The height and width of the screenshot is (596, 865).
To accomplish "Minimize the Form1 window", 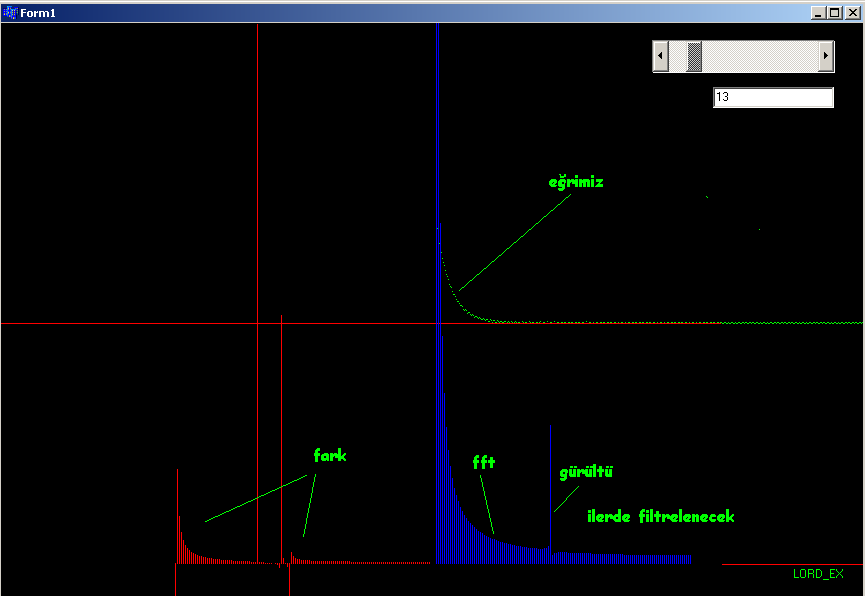I will pyautogui.click(x=819, y=13).
